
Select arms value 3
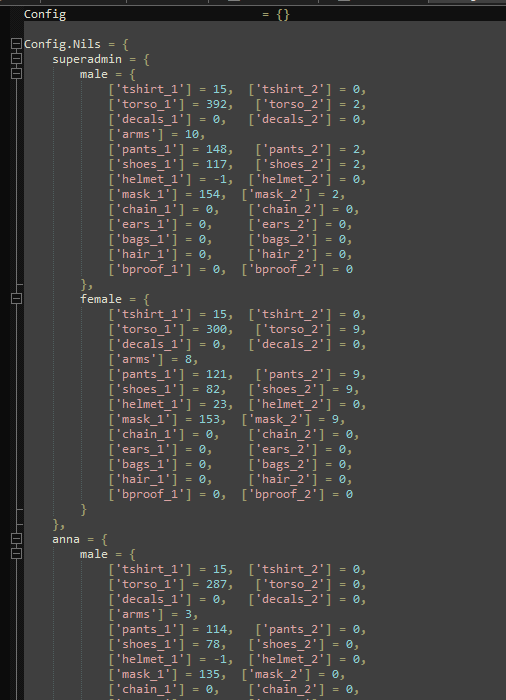pyautogui.click(x=188, y=614)
